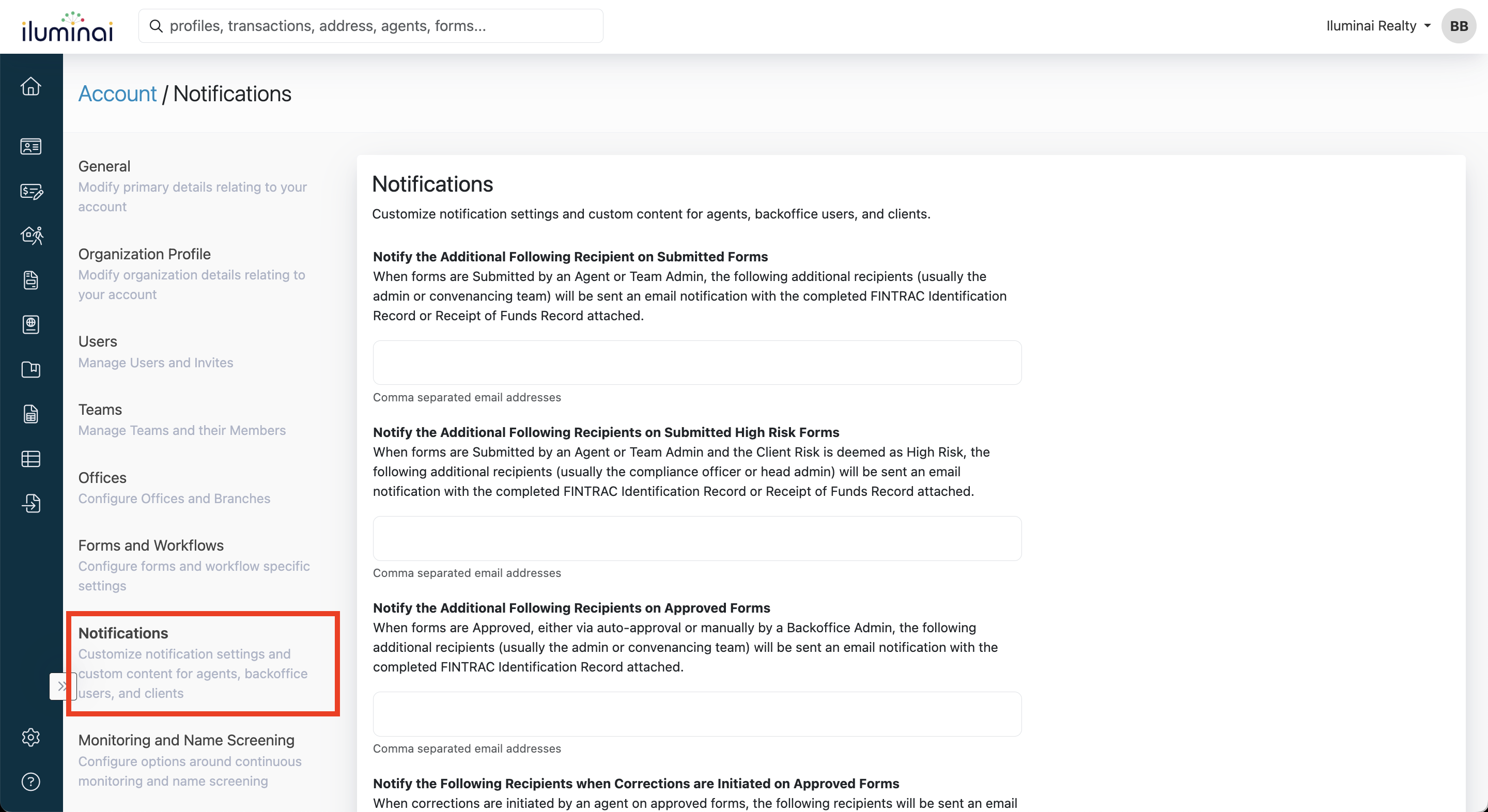Select Monitoring and Name Screening section

186,740
